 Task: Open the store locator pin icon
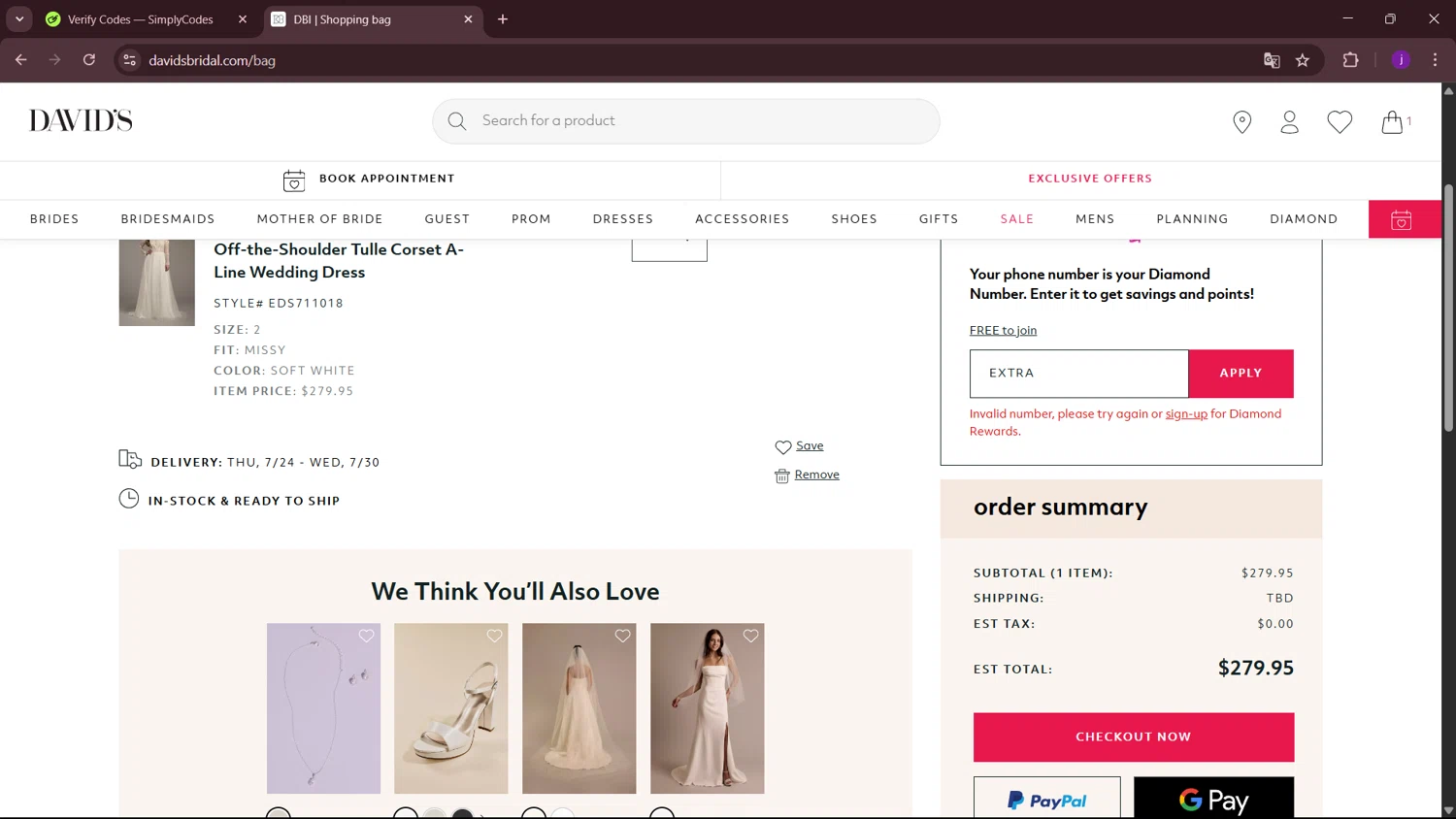coord(1241,121)
